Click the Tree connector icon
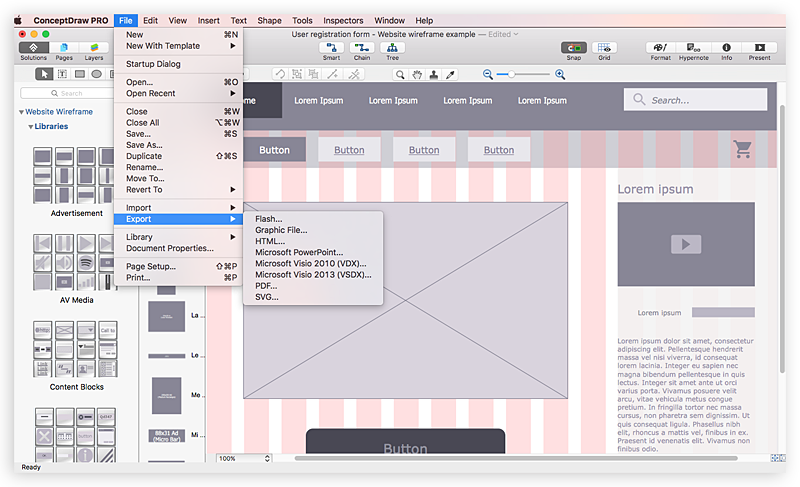 [x=392, y=48]
